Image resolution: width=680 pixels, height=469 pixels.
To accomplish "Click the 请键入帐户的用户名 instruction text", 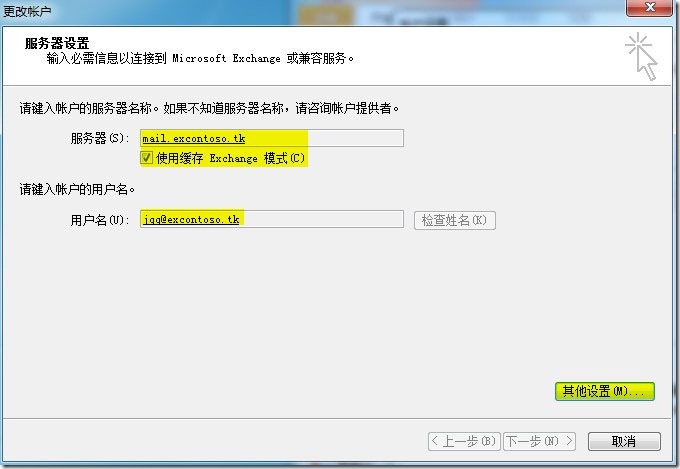I will (x=78, y=187).
